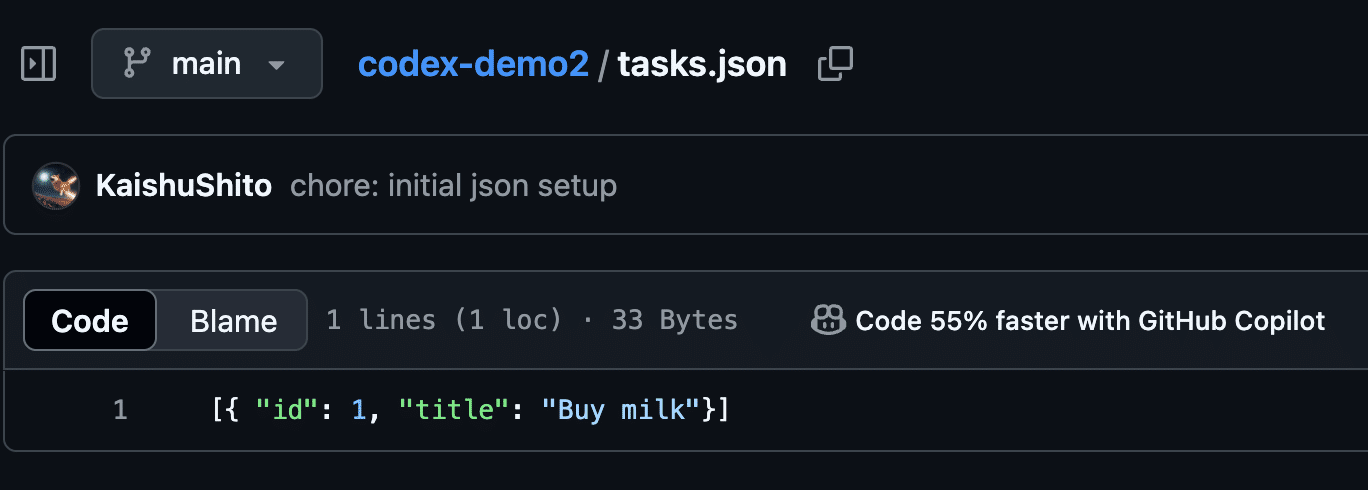The height and width of the screenshot is (490, 1368).
Task: Click the "title" key in the JSON
Action: tap(446, 410)
